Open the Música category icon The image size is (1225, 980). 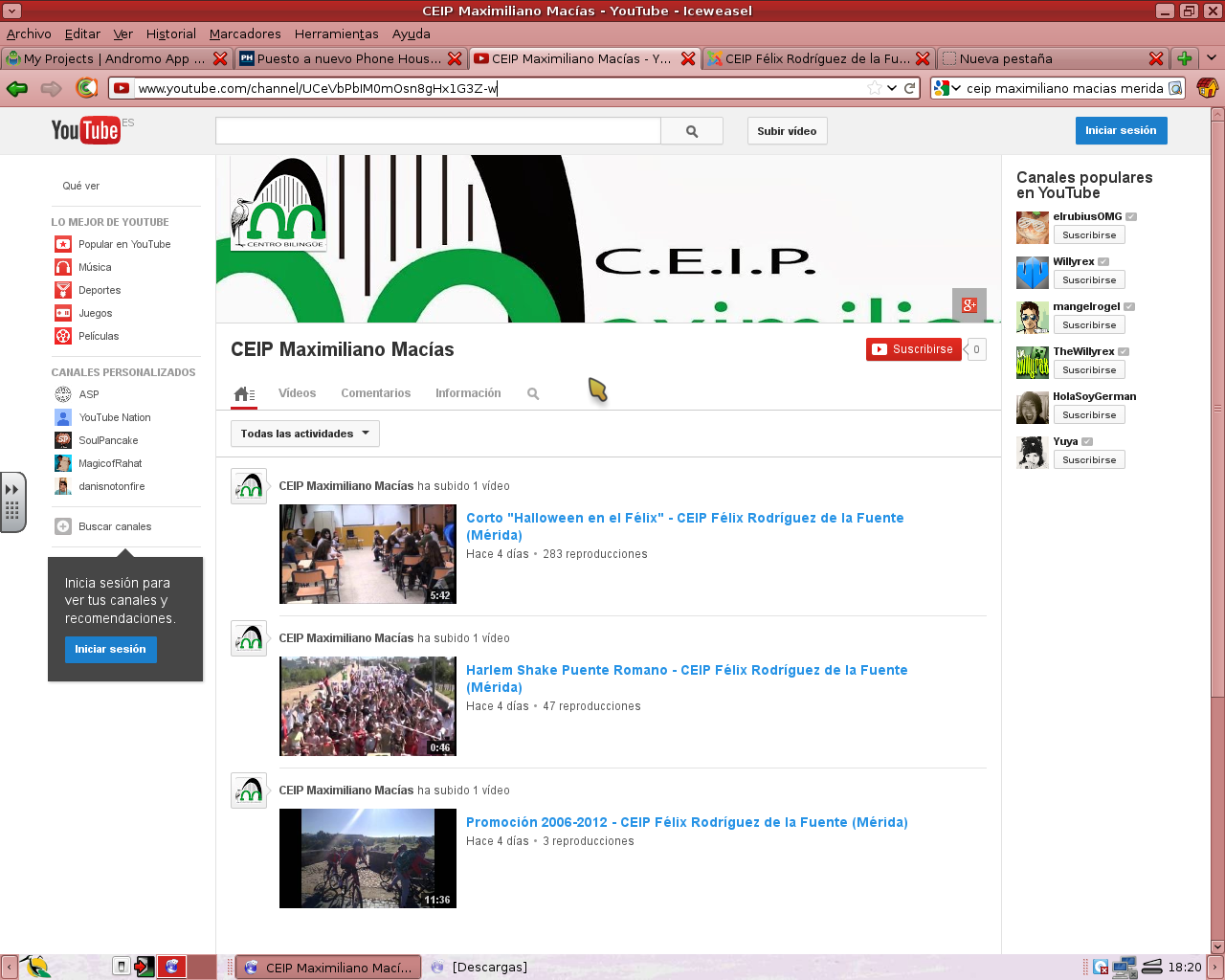63,267
